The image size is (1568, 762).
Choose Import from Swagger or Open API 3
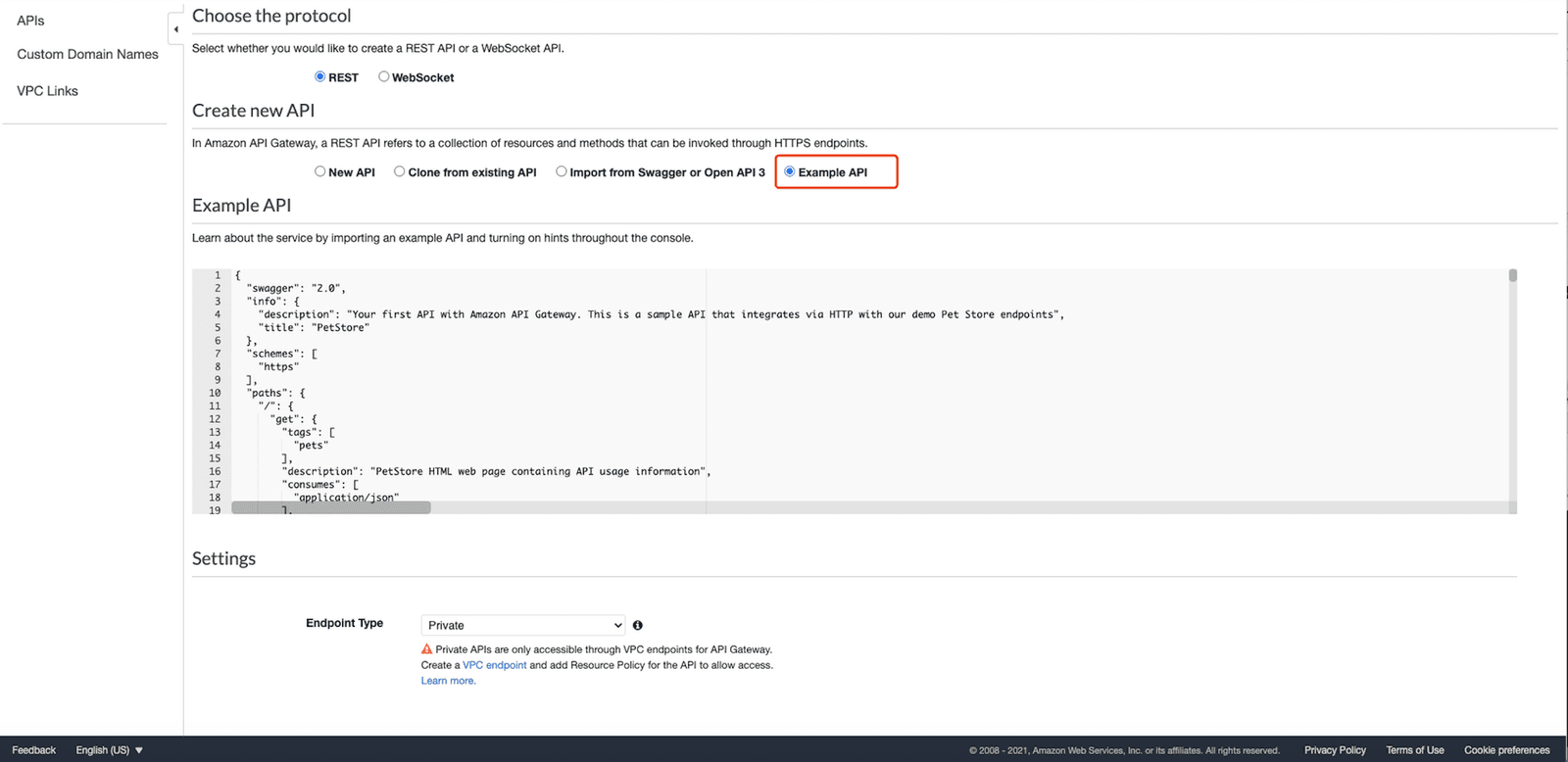click(562, 171)
